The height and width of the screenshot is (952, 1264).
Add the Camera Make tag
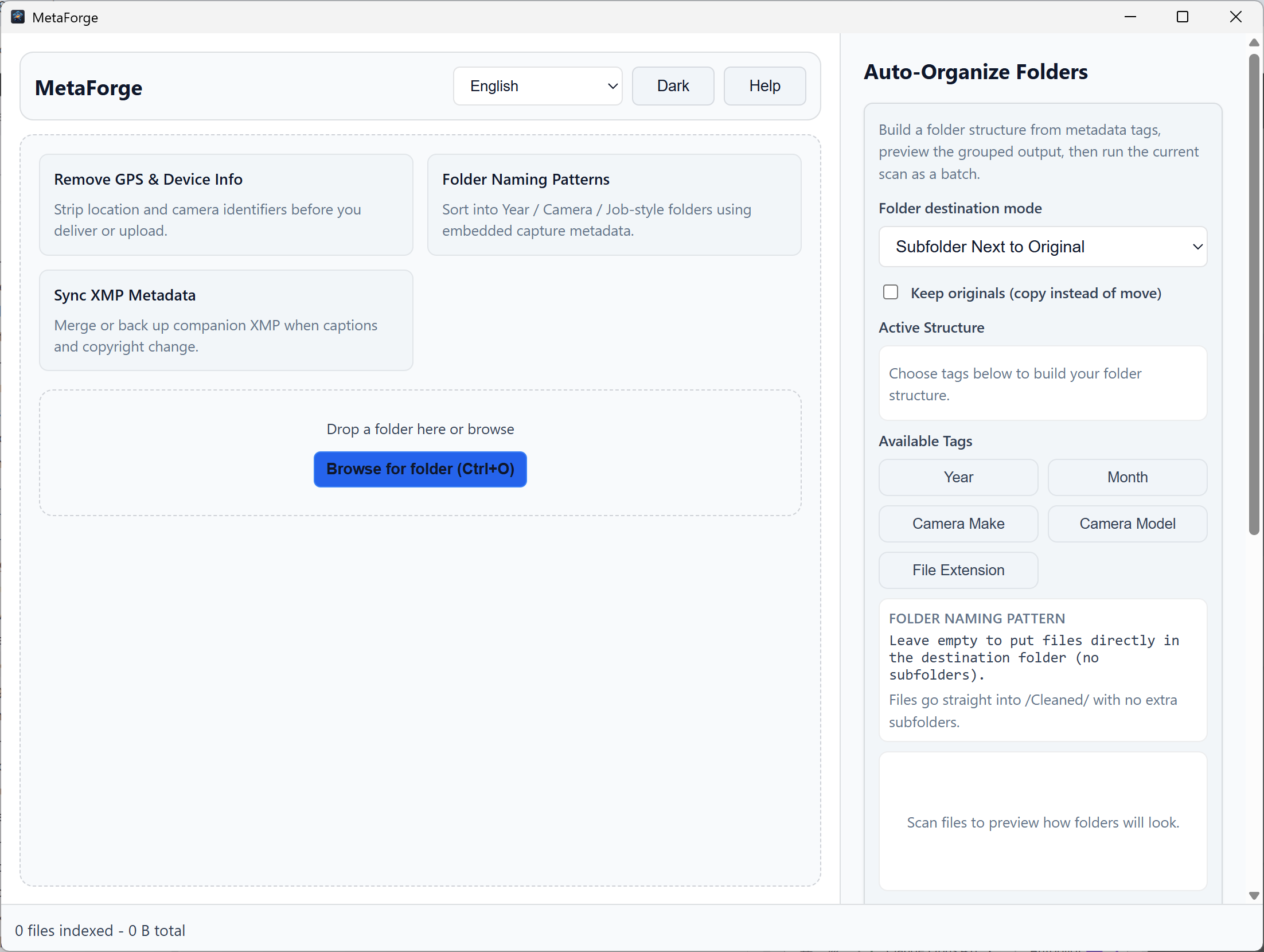(958, 524)
